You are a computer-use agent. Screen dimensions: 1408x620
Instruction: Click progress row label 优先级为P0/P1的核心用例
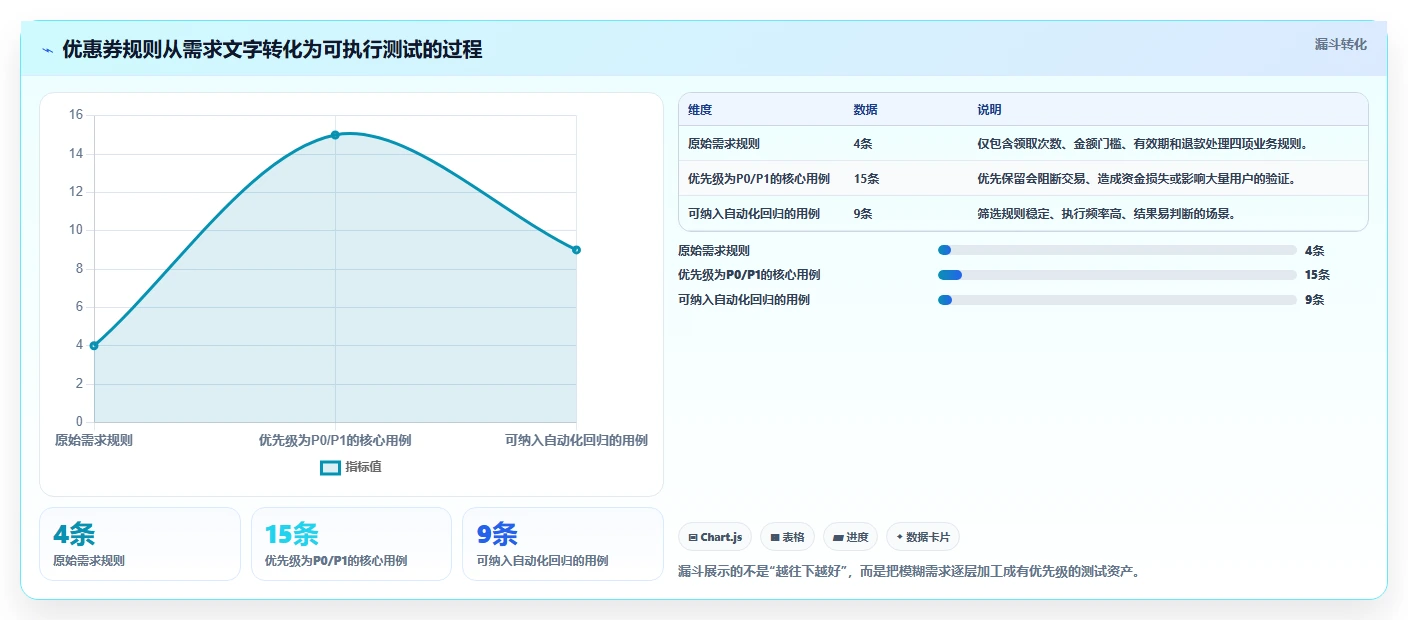click(749, 275)
